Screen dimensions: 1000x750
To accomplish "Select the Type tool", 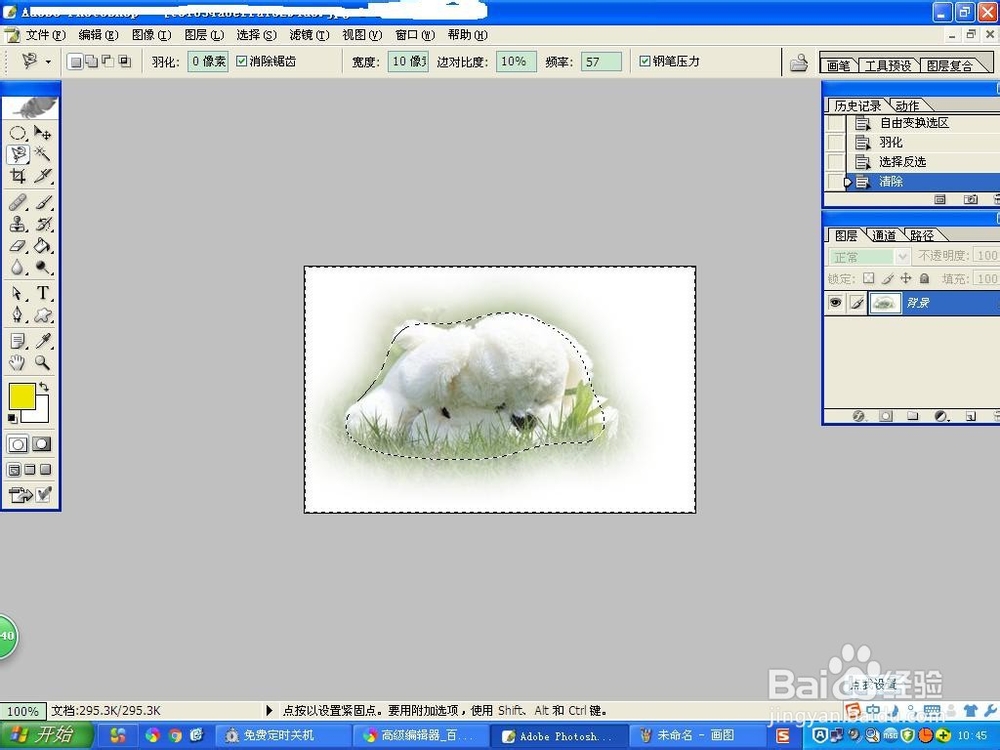I will pos(43,293).
